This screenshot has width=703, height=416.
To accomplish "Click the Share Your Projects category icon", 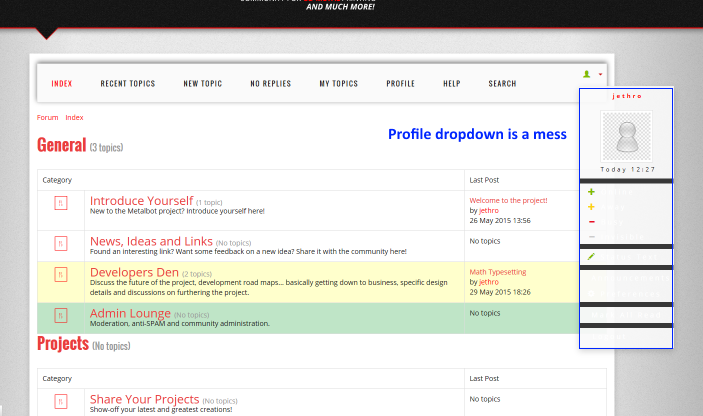I will [x=60, y=402].
